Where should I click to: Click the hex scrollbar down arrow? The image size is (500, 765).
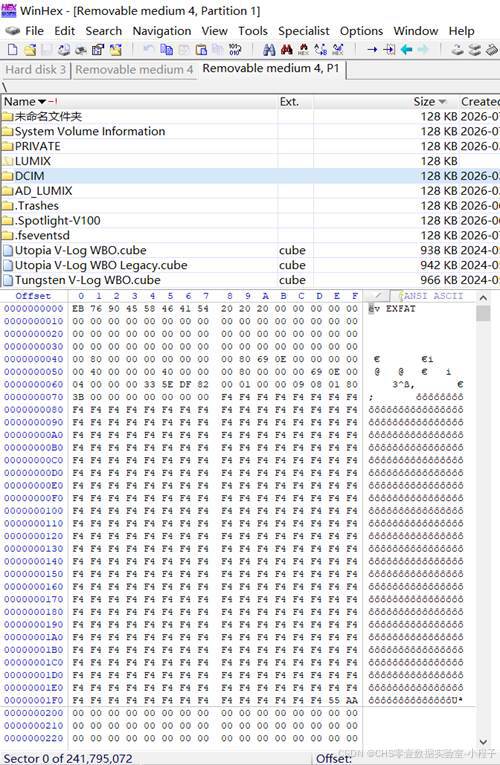tap(483, 742)
